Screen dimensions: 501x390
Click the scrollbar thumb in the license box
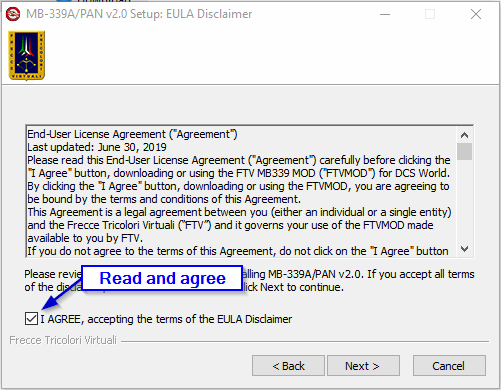[464, 151]
